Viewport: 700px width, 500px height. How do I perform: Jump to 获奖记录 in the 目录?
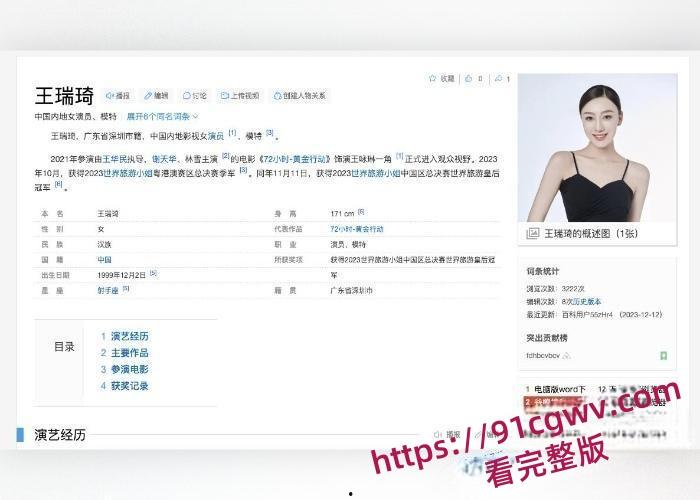click(x=129, y=386)
